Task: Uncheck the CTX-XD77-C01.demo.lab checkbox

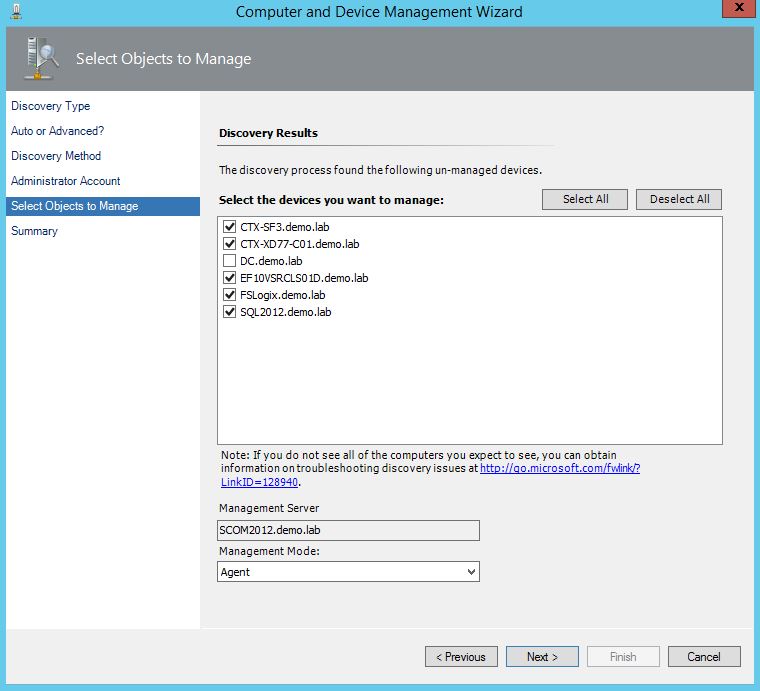Action: point(231,244)
